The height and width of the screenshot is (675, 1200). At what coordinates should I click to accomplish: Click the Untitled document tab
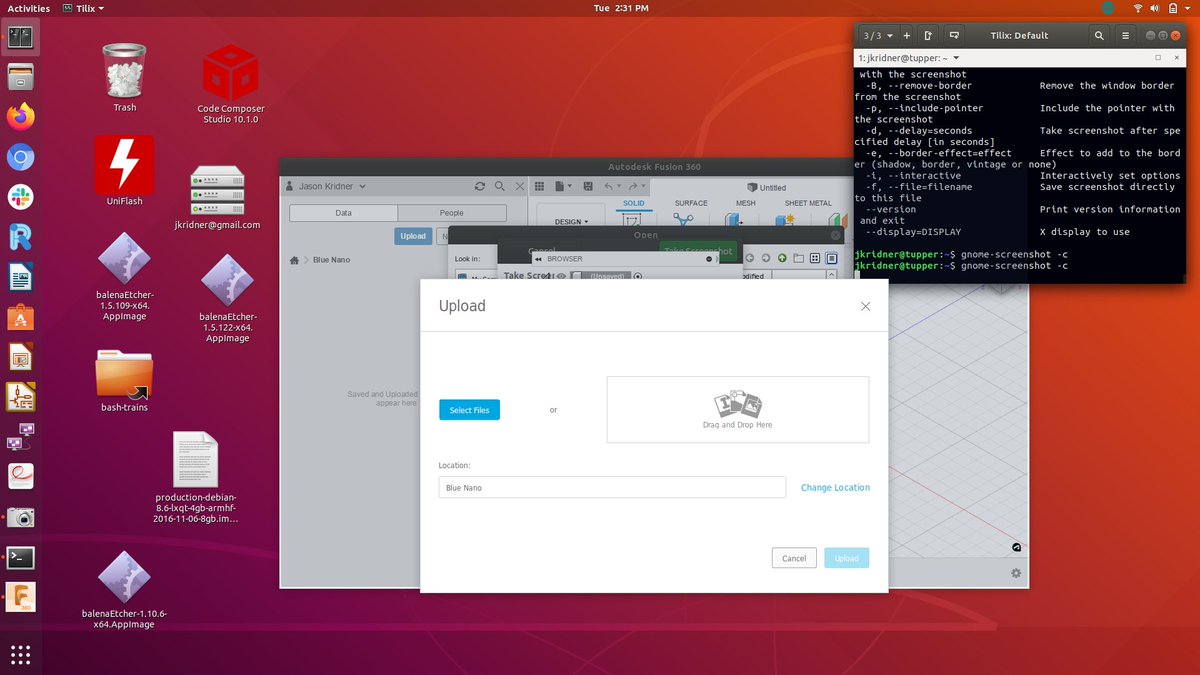coord(766,187)
